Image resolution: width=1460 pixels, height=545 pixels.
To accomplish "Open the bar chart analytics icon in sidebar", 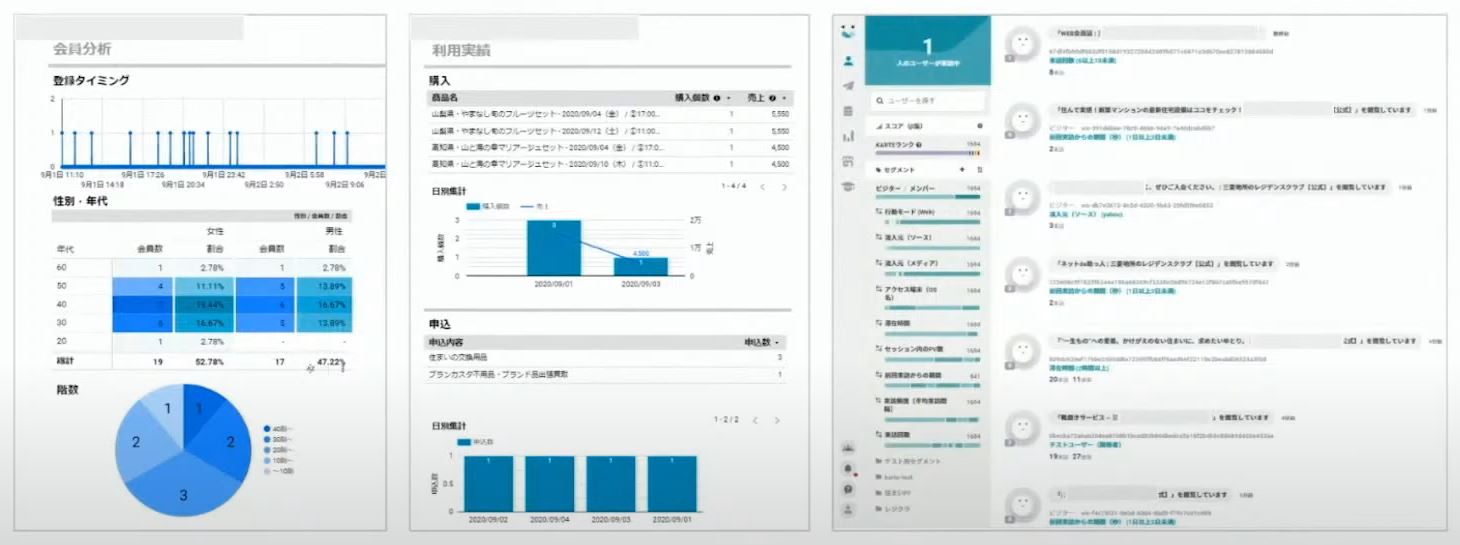I will [x=848, y=136].
